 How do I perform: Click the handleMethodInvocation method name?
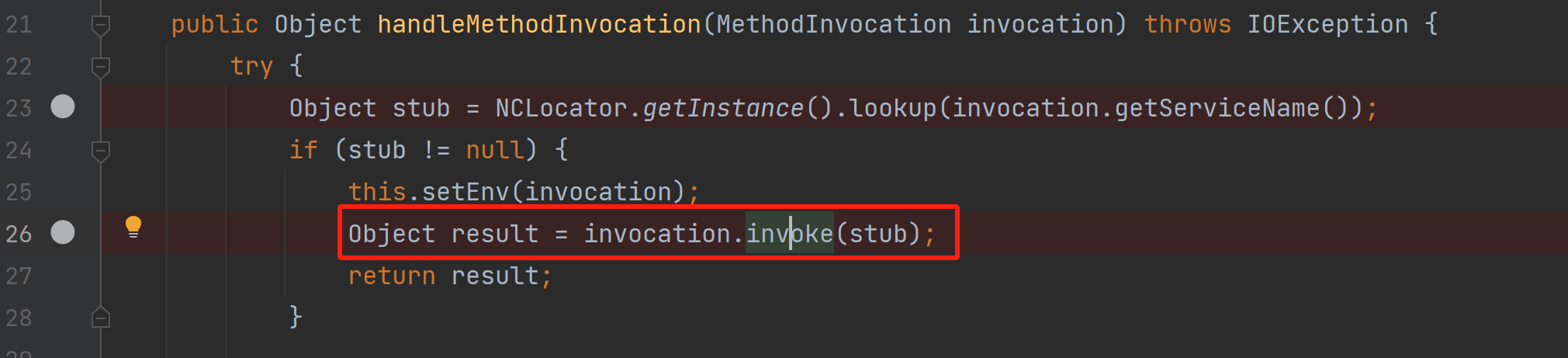538,25
